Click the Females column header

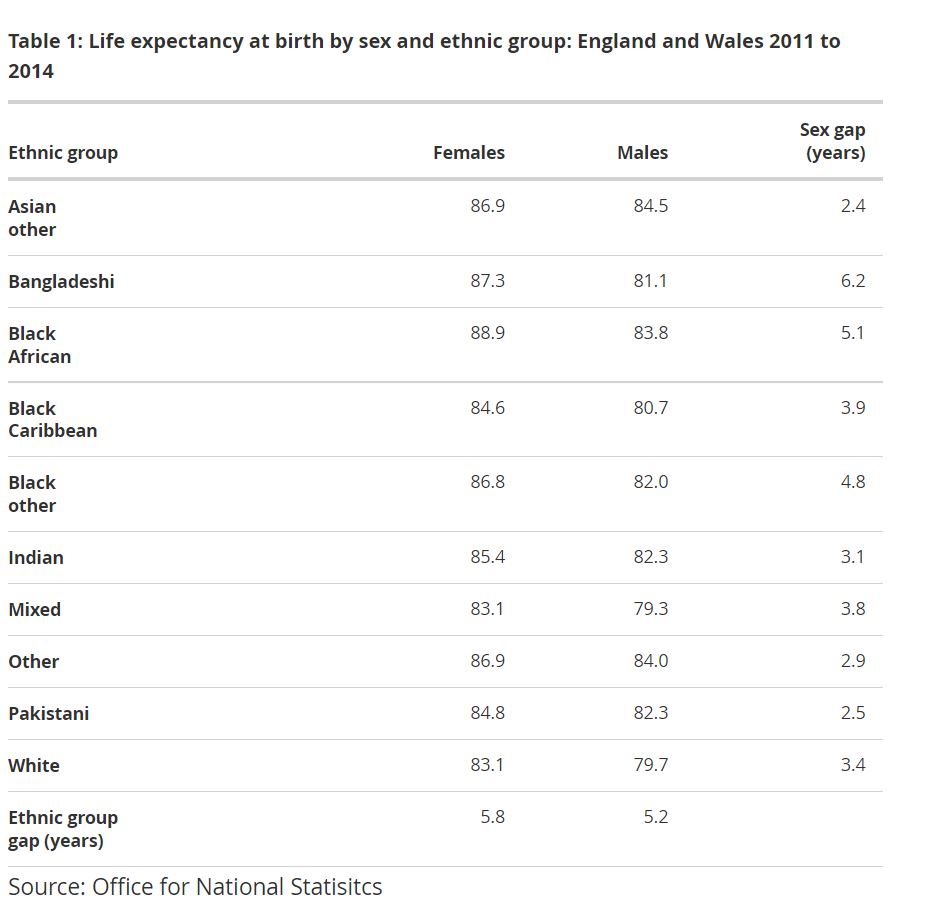click(x=468, y=153)
